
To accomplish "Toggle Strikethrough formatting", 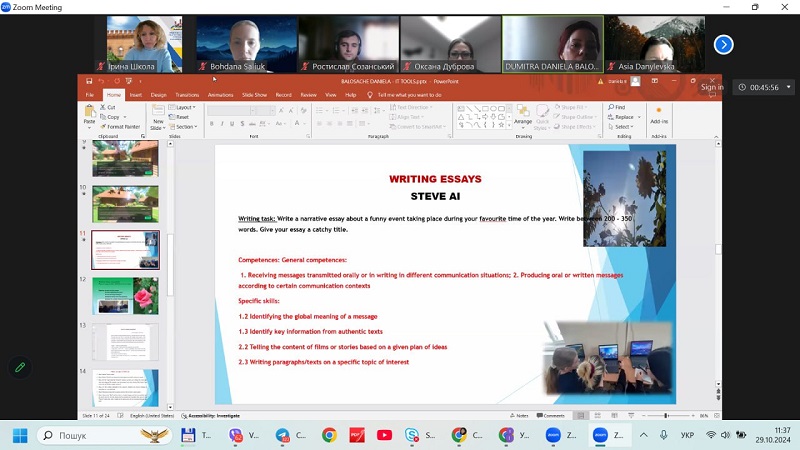I will pyautogui.click(x=253, y=123).
